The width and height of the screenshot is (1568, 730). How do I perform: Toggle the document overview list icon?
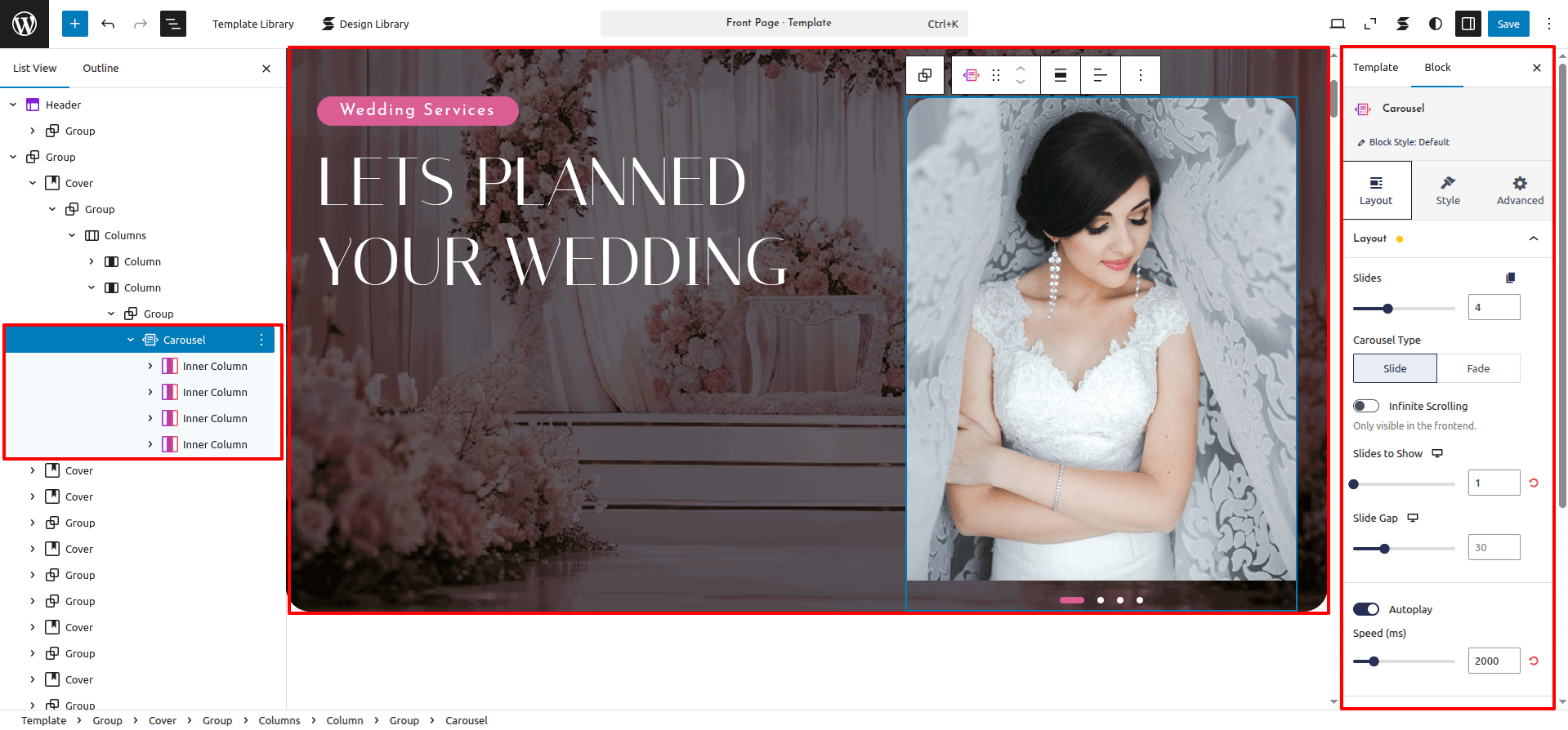point(173,24)
